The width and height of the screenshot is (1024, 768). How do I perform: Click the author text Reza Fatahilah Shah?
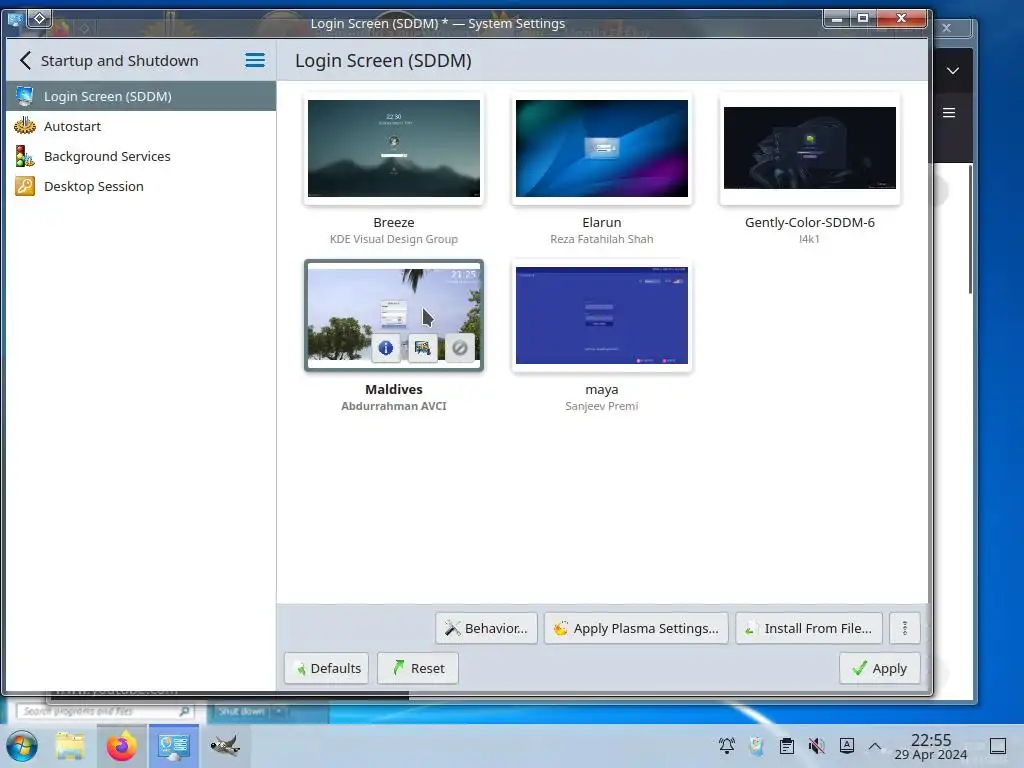[x=601, y=239]
